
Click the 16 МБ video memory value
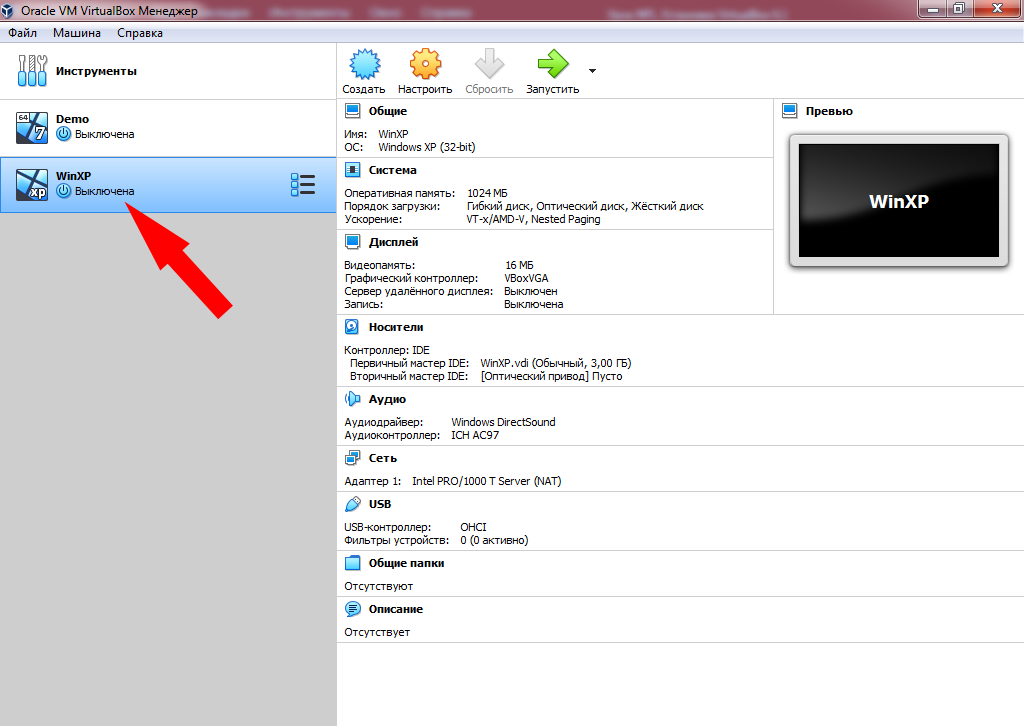[x=519, y=265]
